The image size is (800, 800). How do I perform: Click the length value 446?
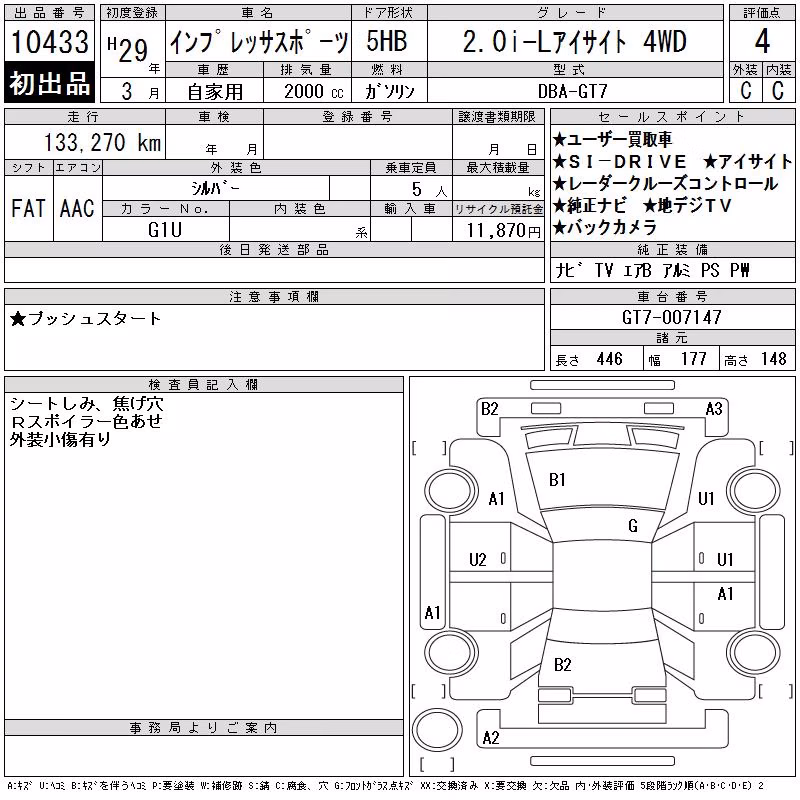click(x=610, y=359)
